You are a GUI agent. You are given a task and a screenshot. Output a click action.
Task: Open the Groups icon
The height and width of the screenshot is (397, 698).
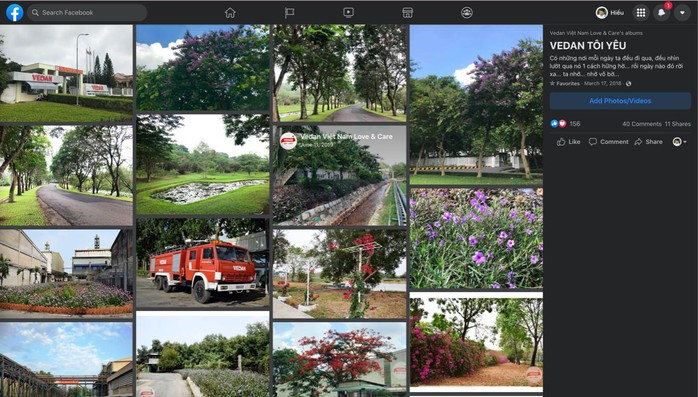pyautogui.click(x=467, y=12)
